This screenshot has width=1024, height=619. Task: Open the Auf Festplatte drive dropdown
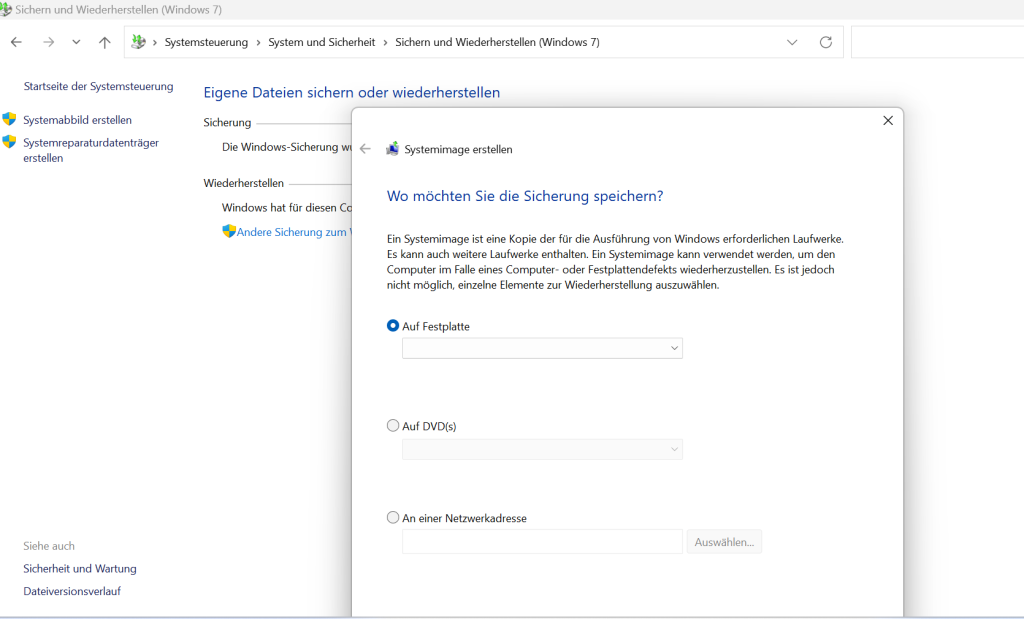pos(542,348)
